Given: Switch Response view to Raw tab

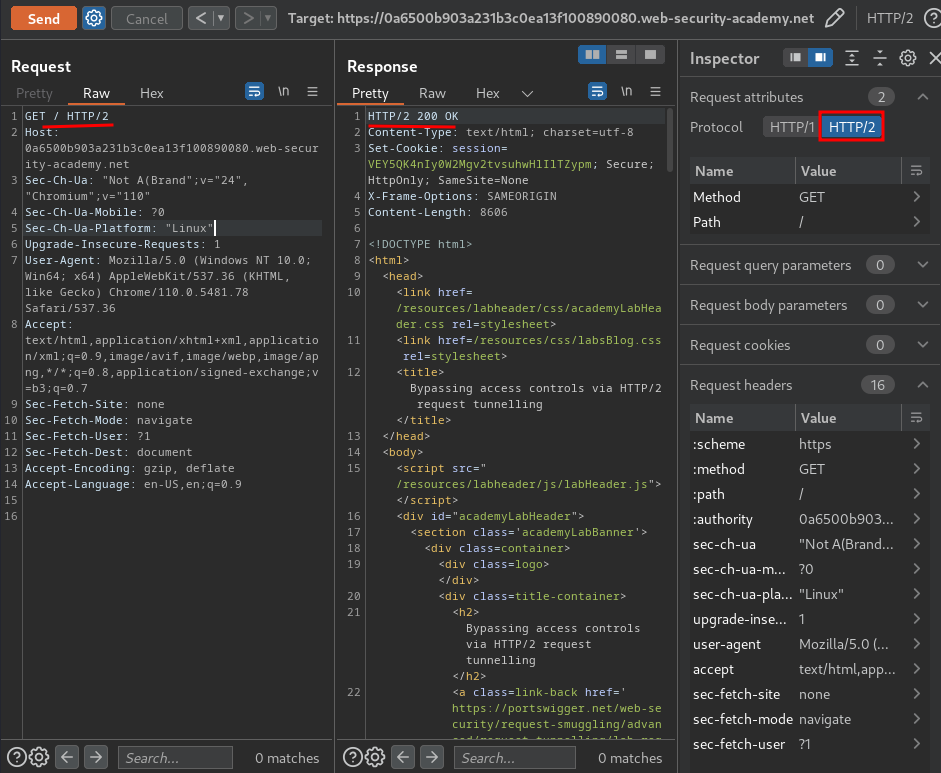Looking at the screenshot, I should pyautogui.click(x=432, y=93).
